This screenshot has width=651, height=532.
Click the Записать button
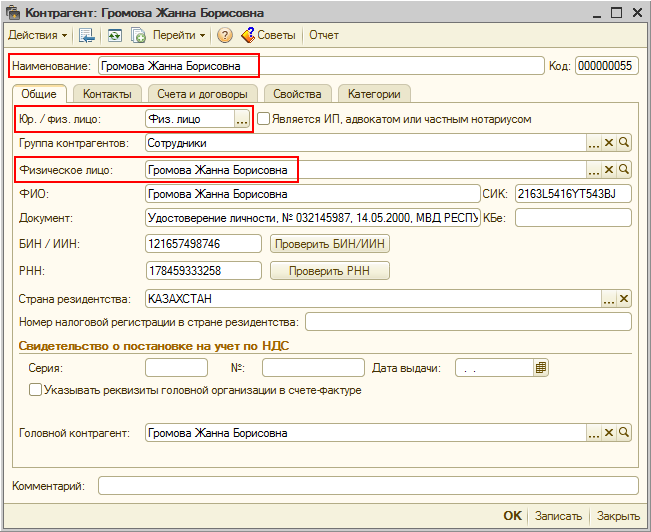(558, 516)
